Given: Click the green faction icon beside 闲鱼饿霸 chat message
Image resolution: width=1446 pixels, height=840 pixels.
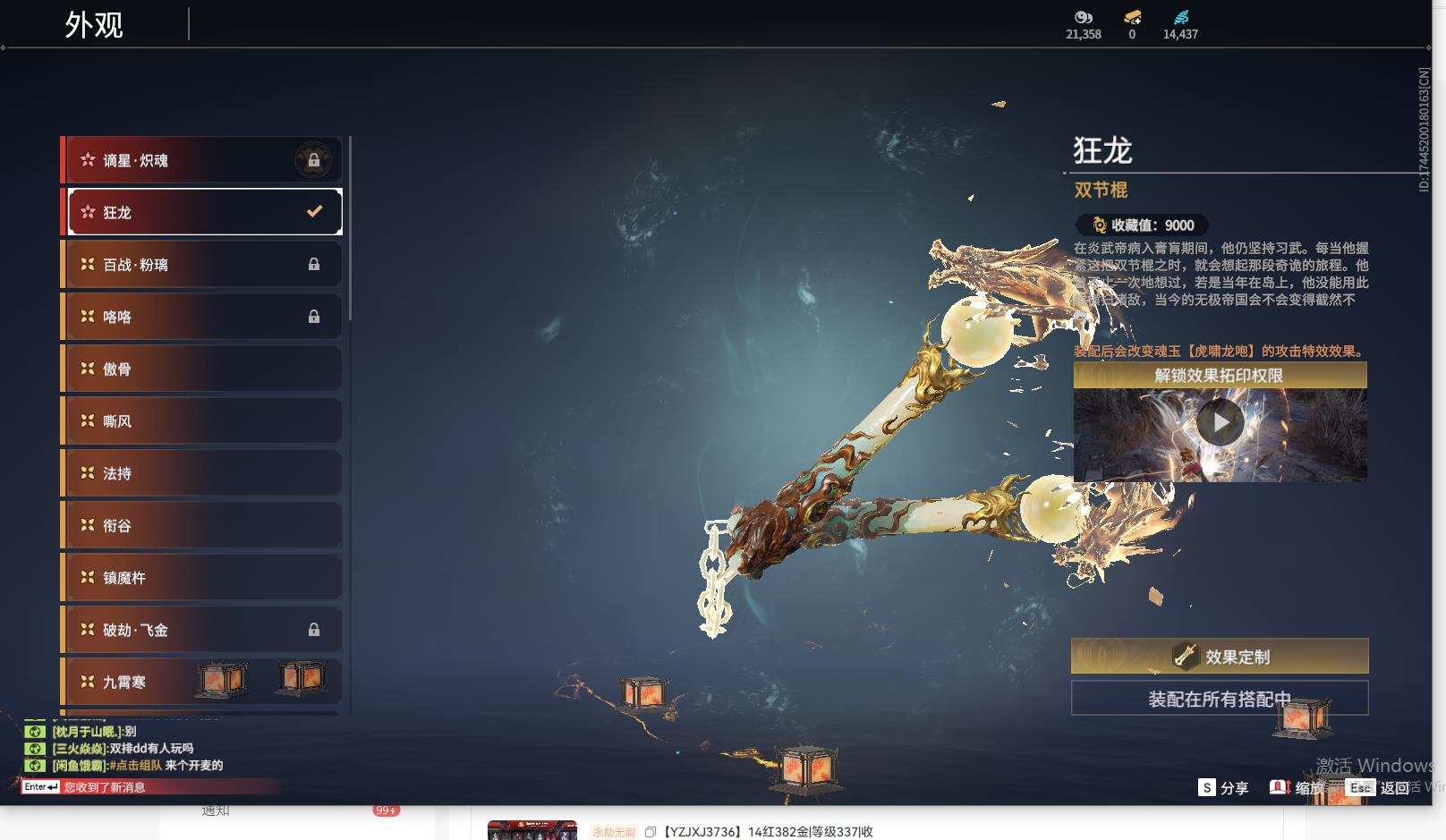Looking at the screenshot, I should (36, 766).
